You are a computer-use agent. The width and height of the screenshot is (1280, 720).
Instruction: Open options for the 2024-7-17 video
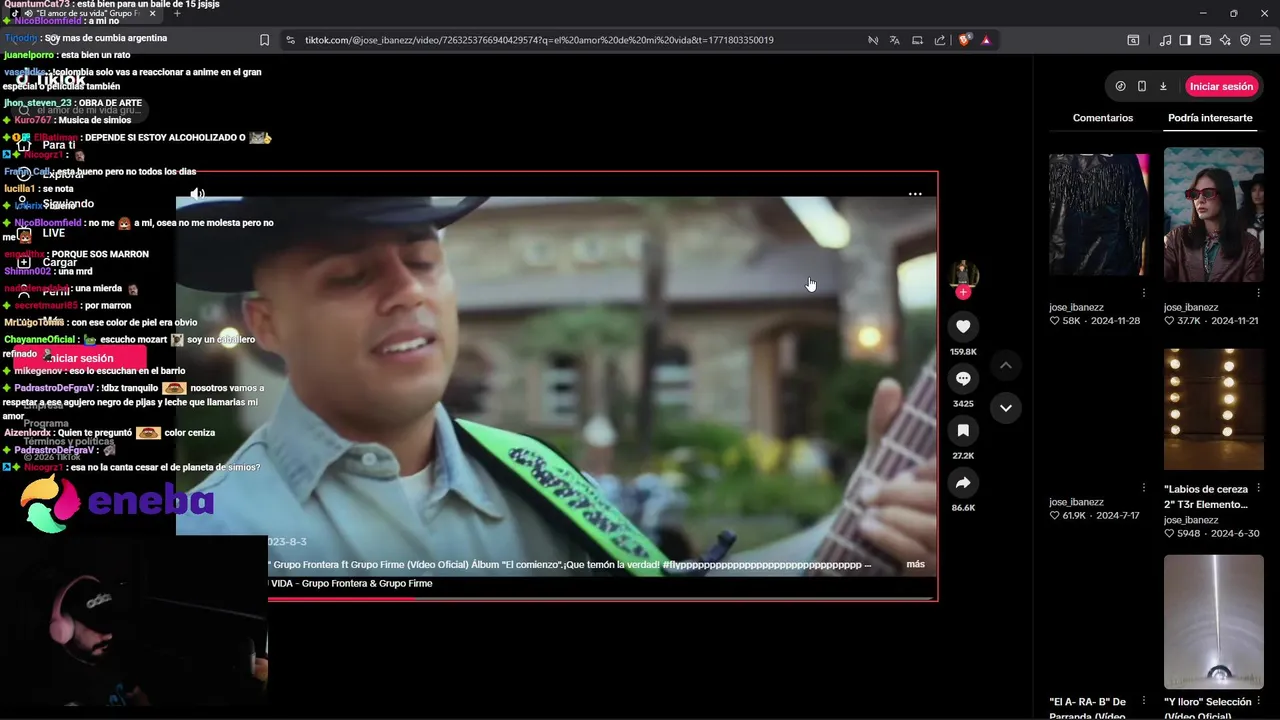pyautogui.click(x=1144, y=488)
